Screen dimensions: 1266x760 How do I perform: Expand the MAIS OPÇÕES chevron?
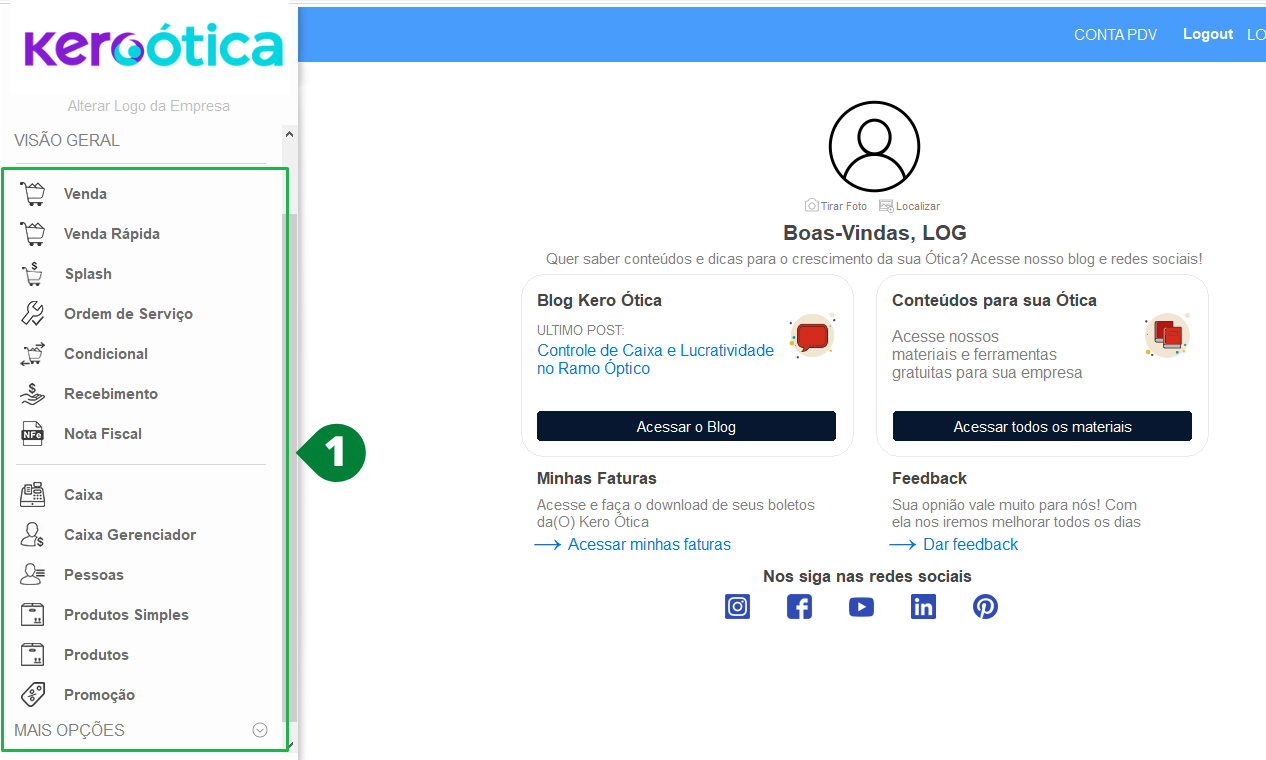(x=260, y=730)
